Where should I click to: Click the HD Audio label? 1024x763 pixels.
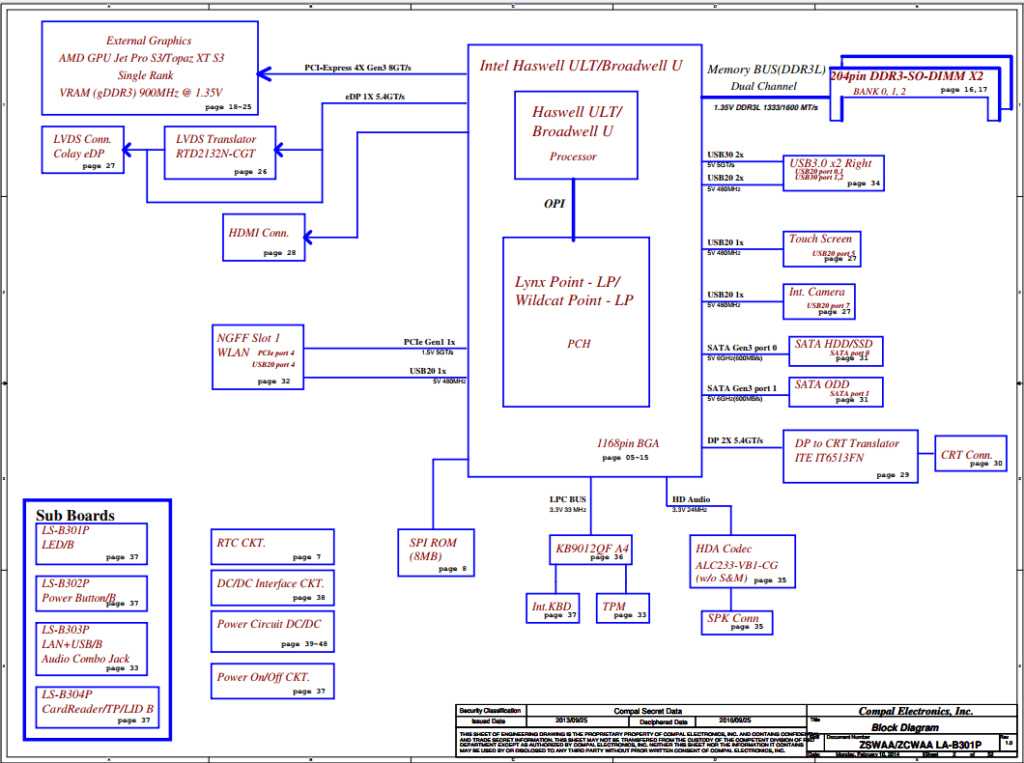coord(691,499)
